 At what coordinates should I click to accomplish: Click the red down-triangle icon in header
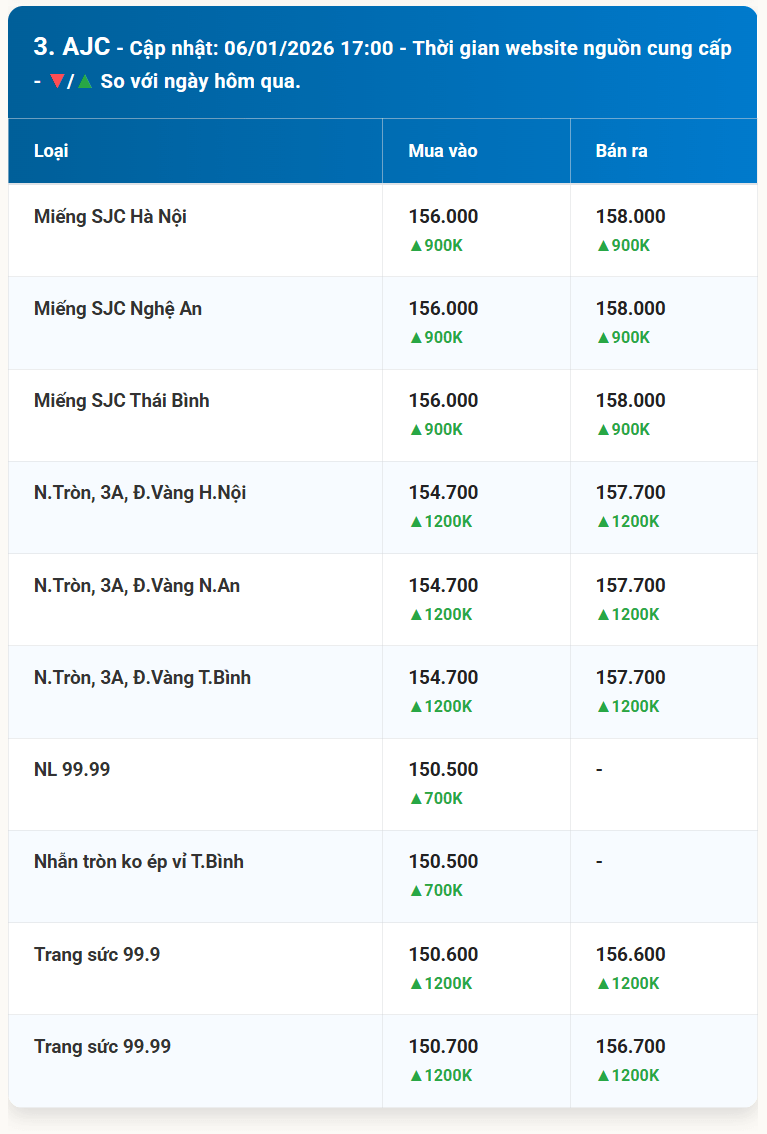pyautogui.click(x=57, y=81)
